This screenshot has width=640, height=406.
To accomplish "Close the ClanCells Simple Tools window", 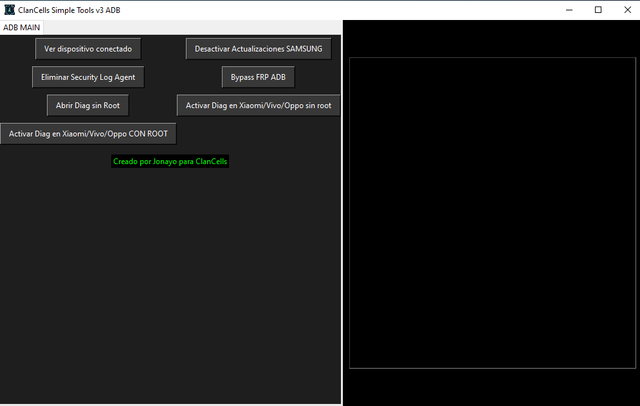I will click(627, 10).
